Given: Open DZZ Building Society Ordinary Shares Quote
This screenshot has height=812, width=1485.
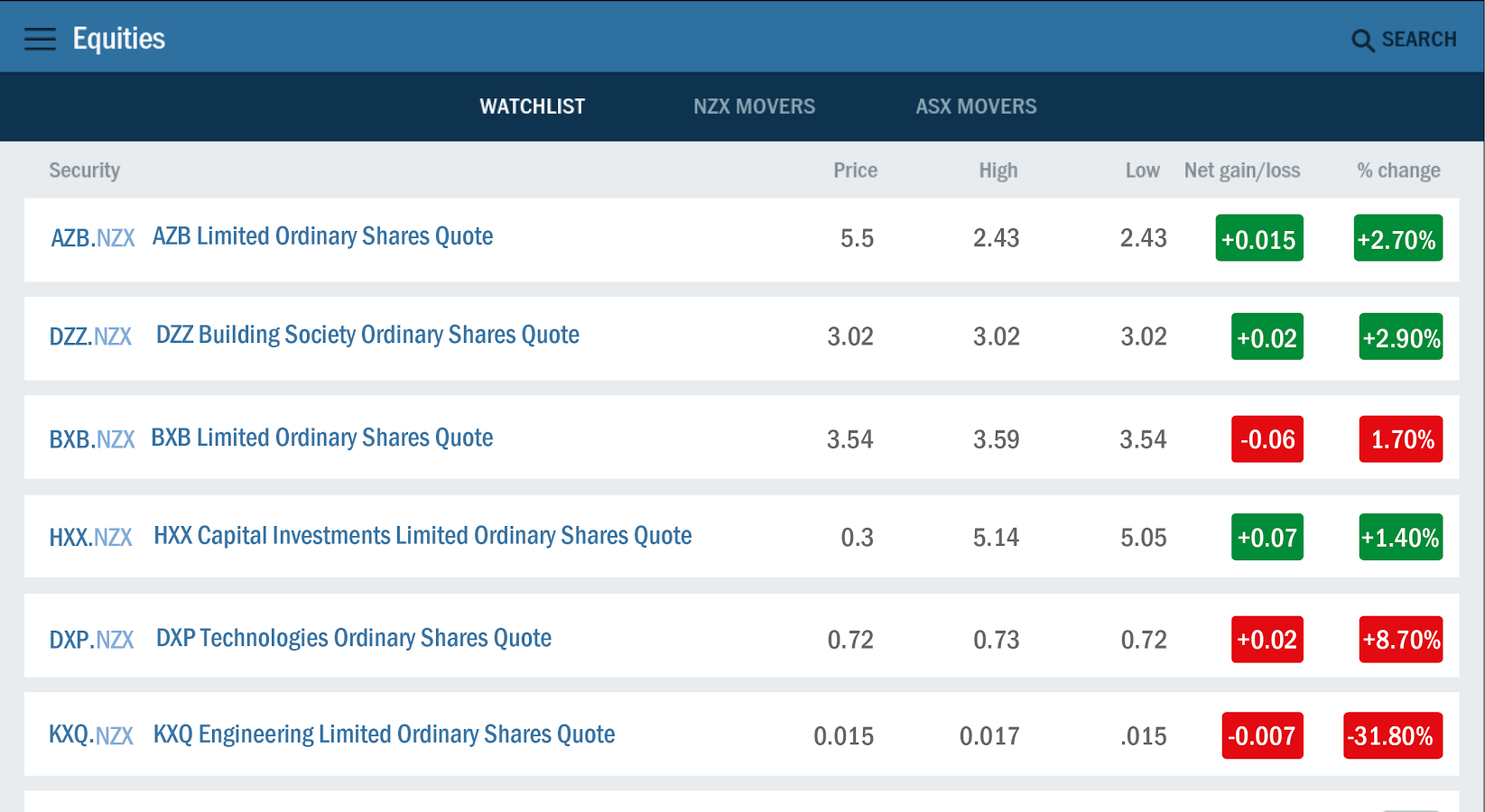Looking at the screenshot, I should pos(367,335).
